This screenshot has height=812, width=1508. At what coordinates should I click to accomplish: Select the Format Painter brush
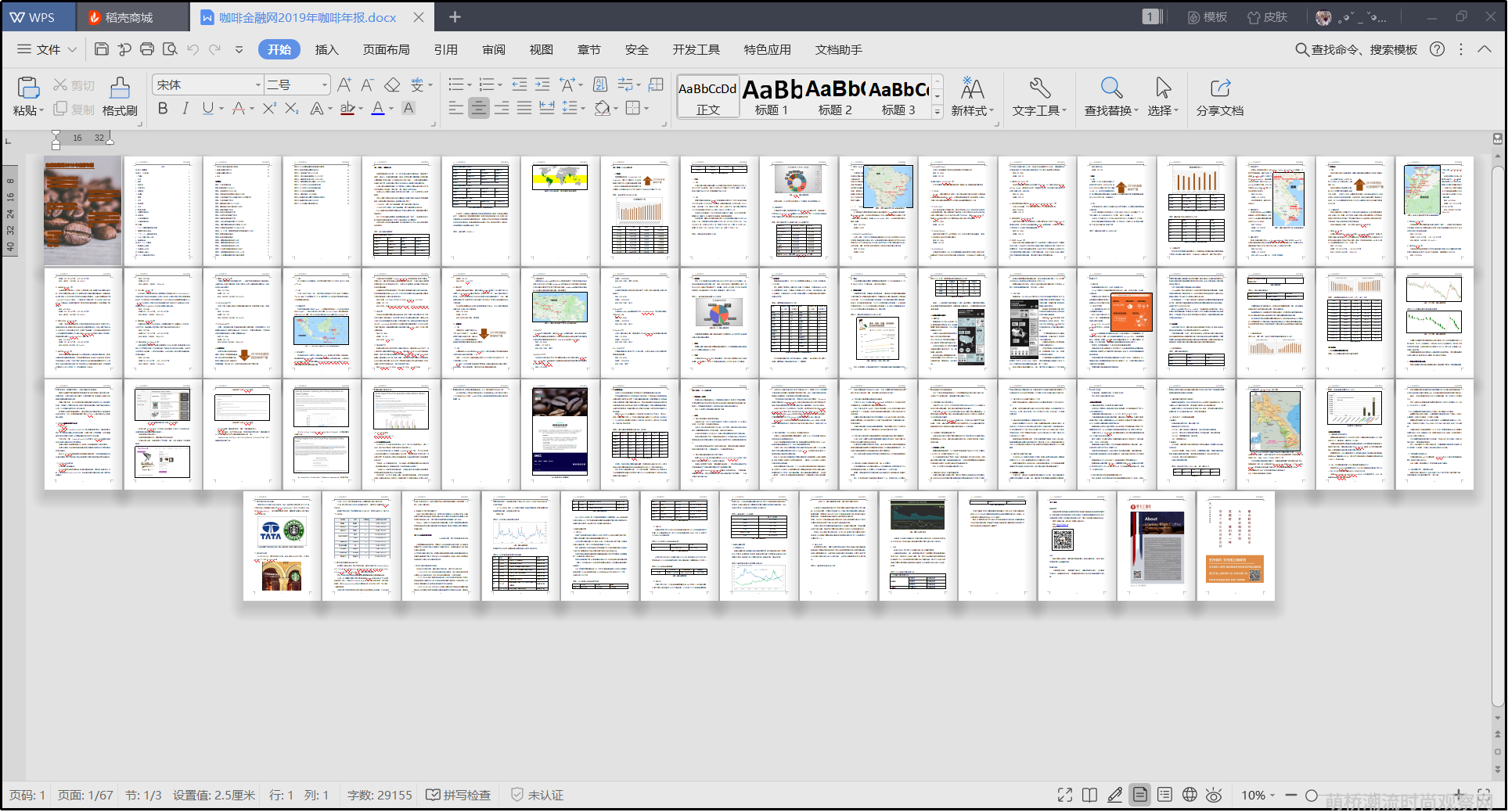pyautogui.click(x=120, y=88)
